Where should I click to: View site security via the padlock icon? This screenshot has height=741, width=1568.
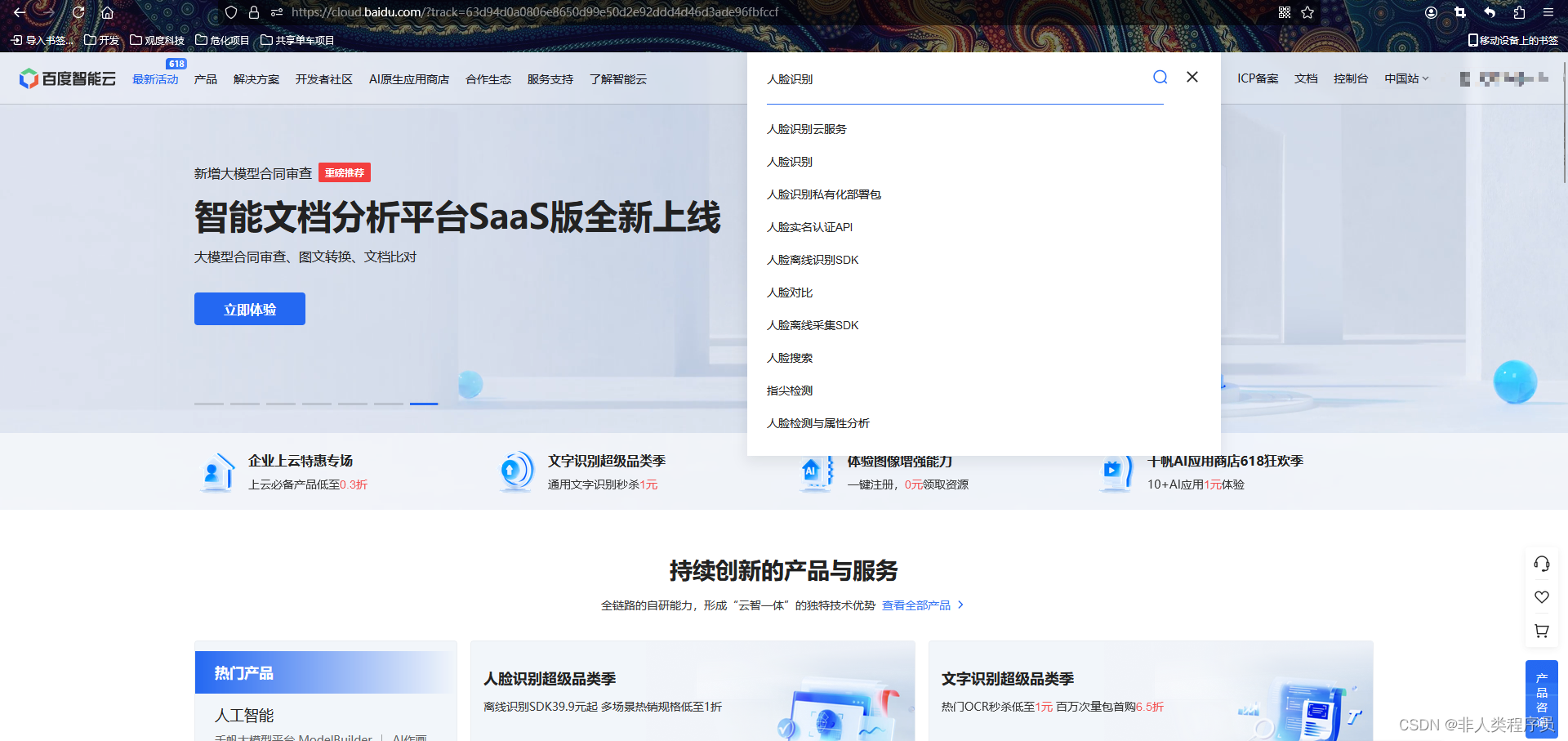tap(254, 12)
